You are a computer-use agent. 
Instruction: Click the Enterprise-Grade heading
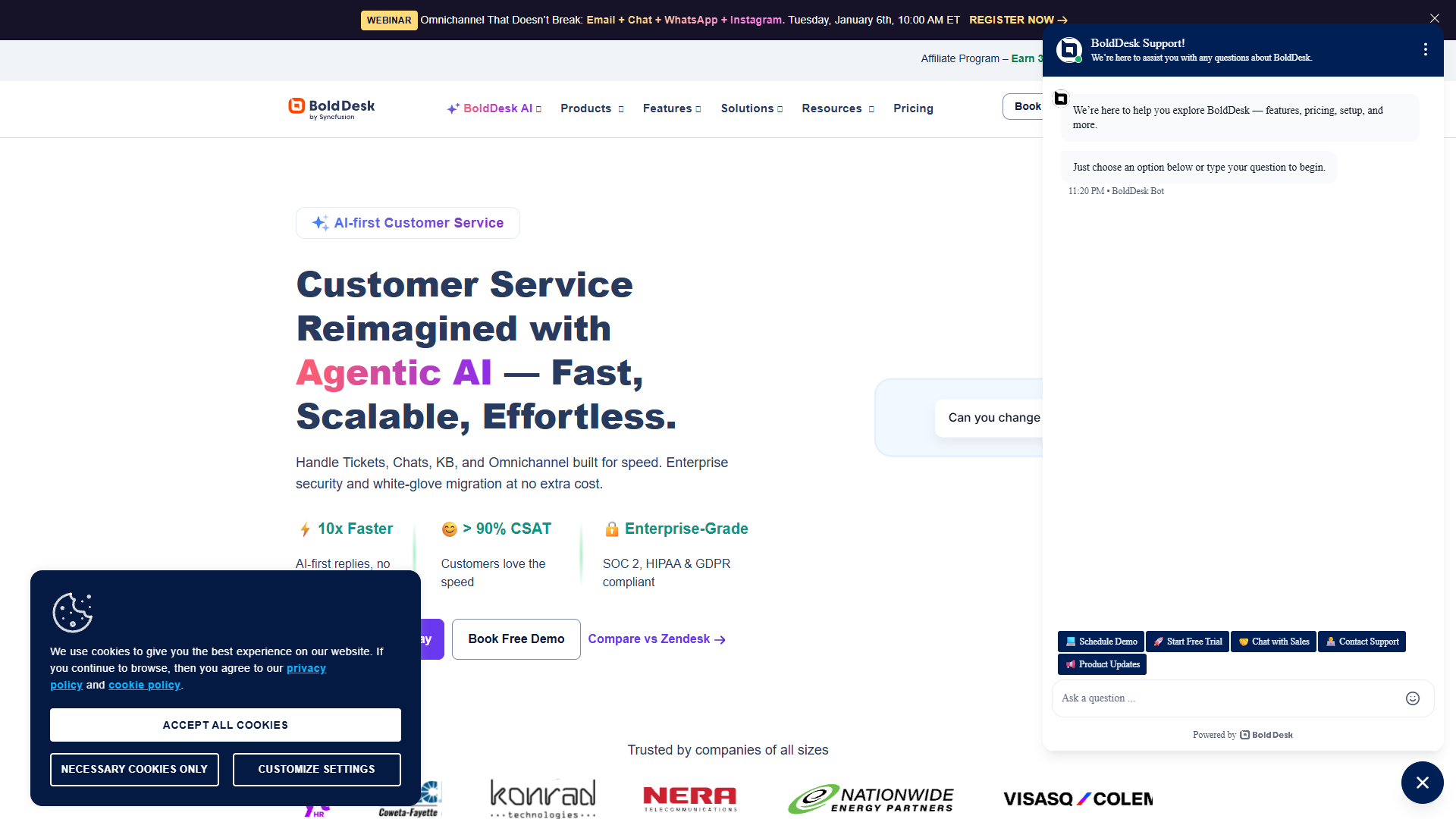tap(676, 529)
